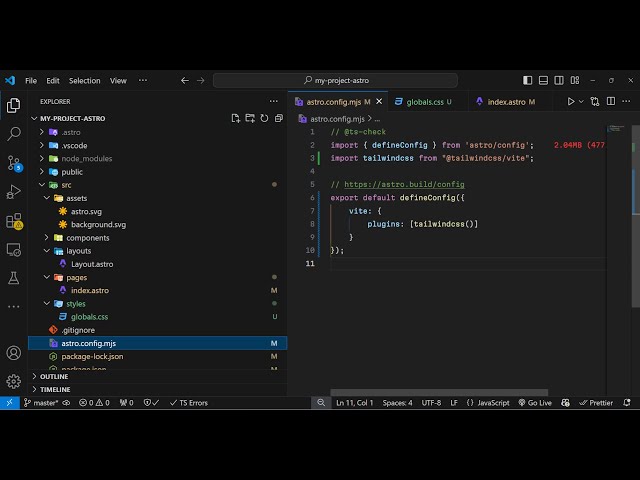Refresh the Explorer tree
This screenshot has width=640, height=480.
tap(264, 118)
